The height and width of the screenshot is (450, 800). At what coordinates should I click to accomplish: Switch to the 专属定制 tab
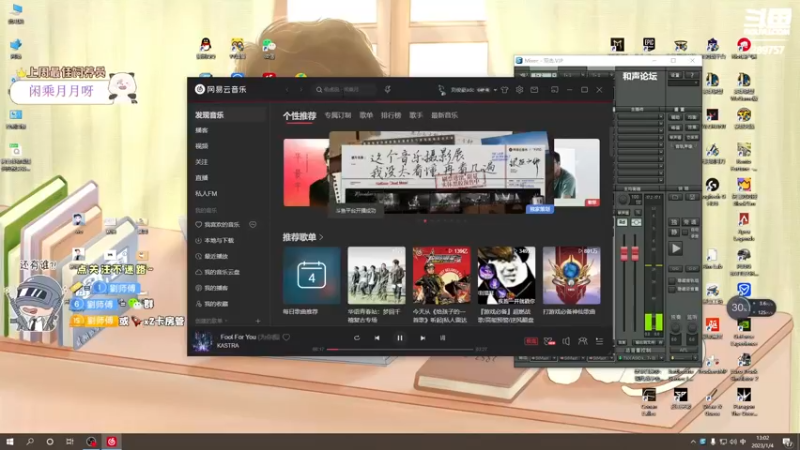pyautogui.click(x=338, y=115)
